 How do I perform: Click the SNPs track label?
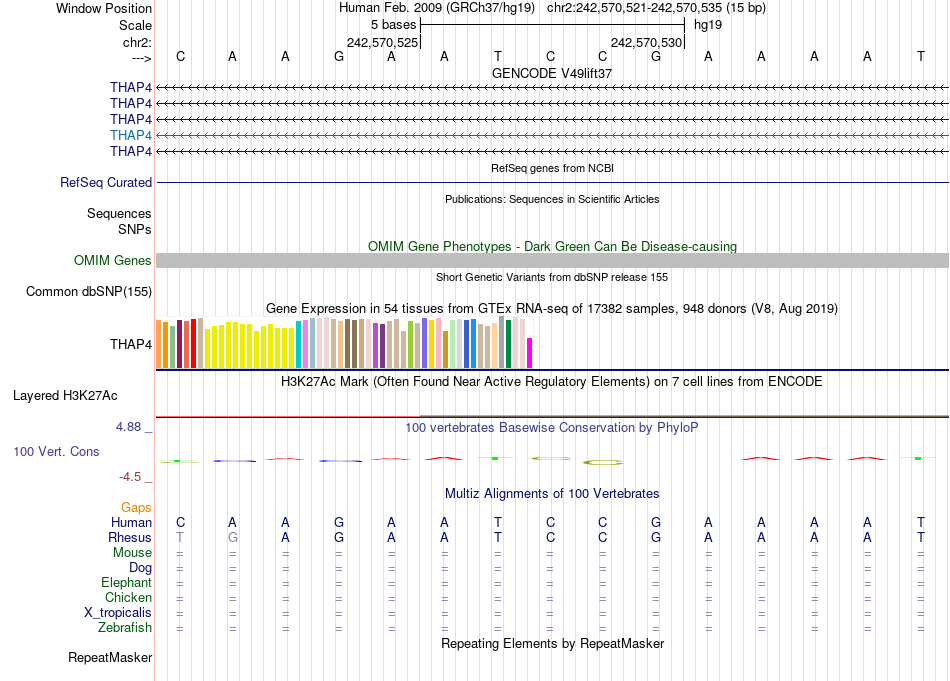coord(135,229)
